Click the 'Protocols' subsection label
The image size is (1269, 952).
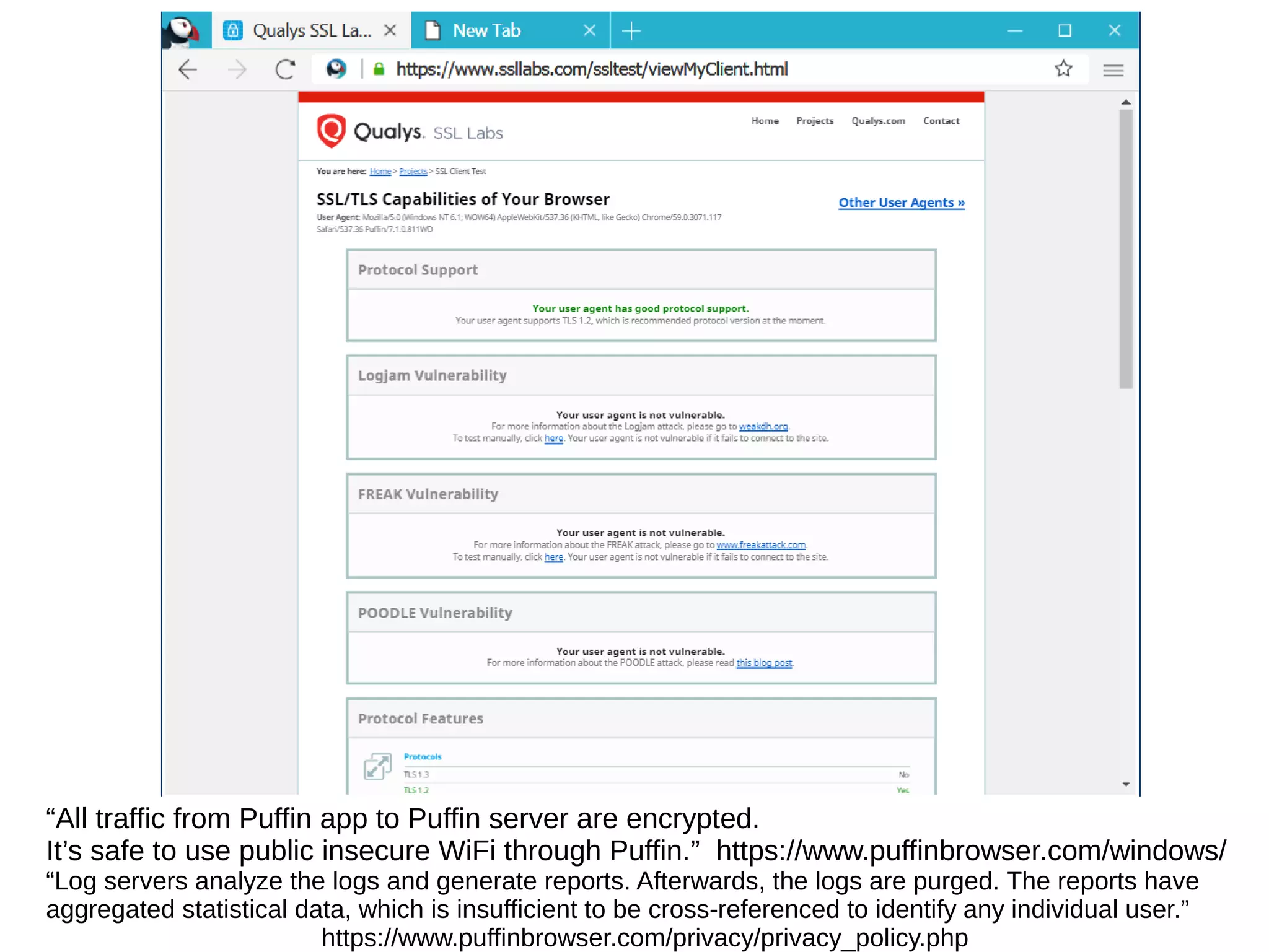[x=423, y=757]
